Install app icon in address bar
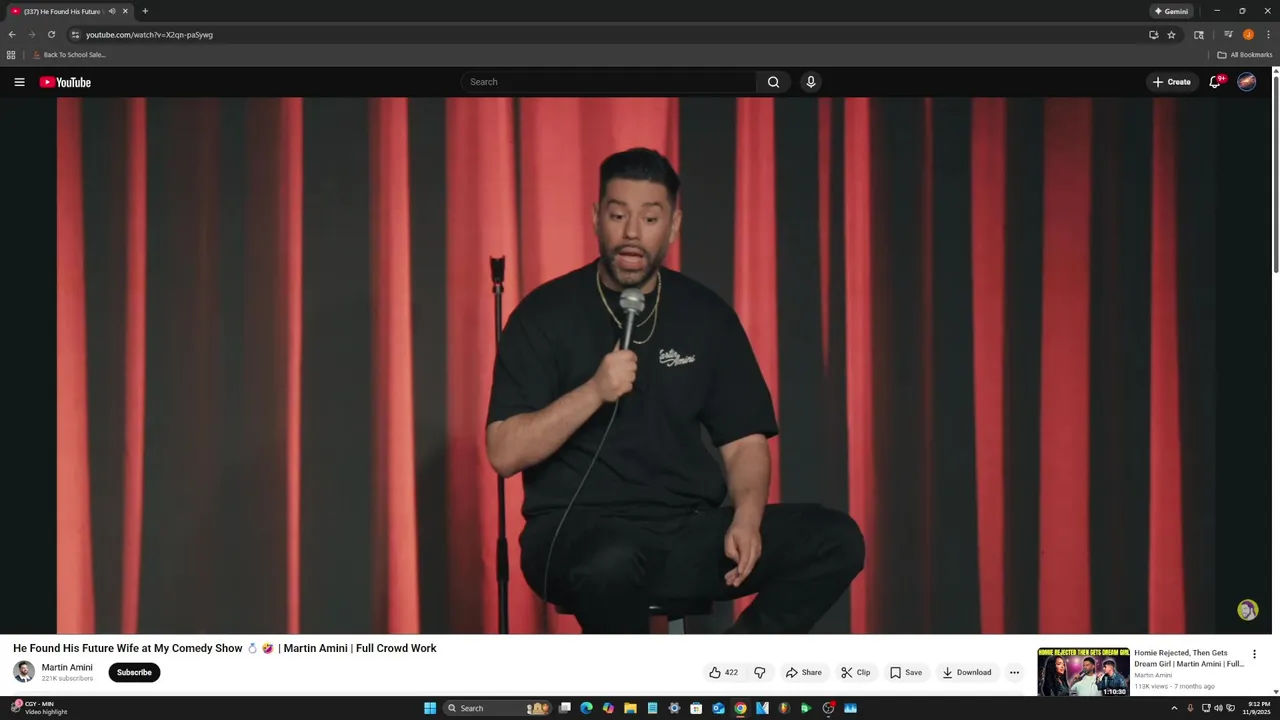This screenshot has height=720, width=1280. coord(1153,34)
